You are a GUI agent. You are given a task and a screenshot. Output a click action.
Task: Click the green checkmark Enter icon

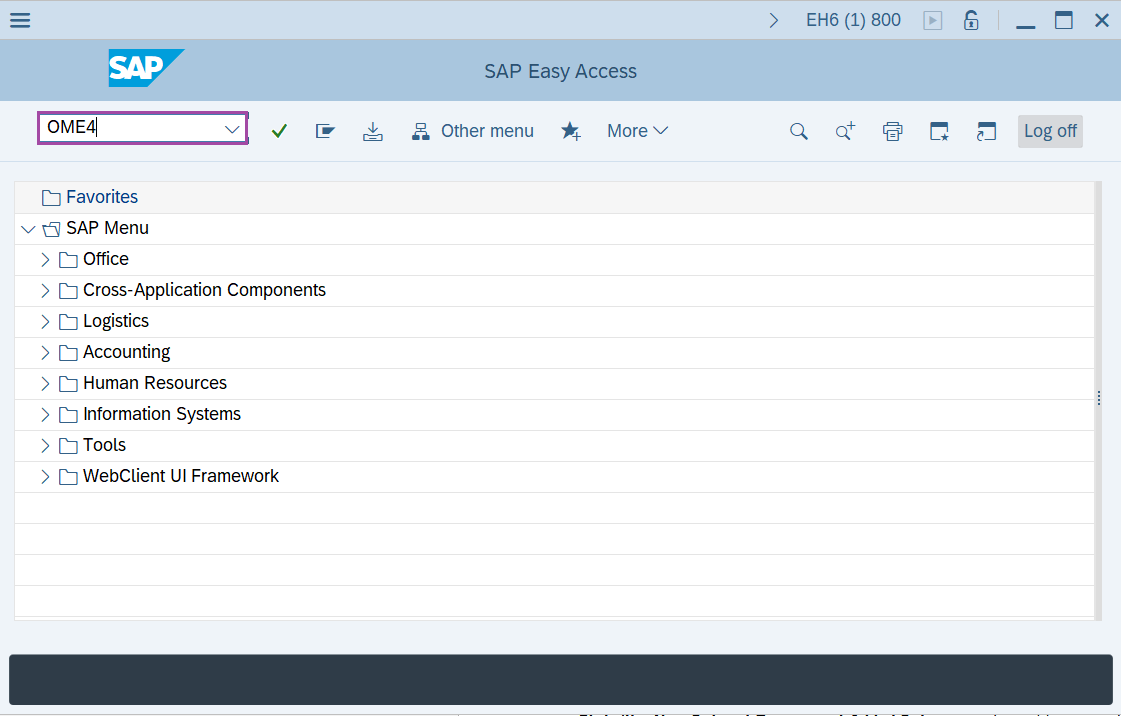tap(279, 131)
